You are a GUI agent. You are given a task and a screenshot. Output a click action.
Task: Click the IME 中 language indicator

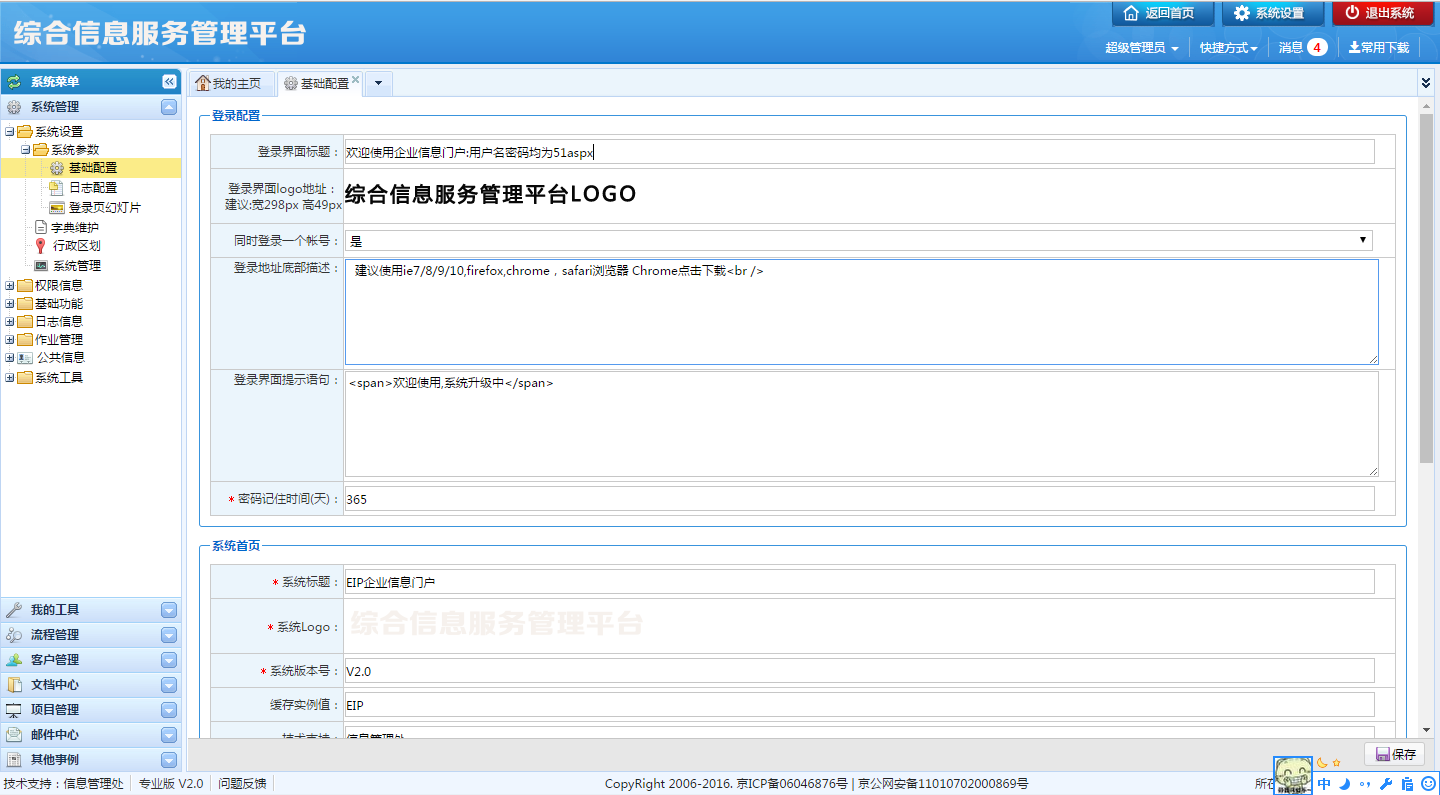point(1324,784)
